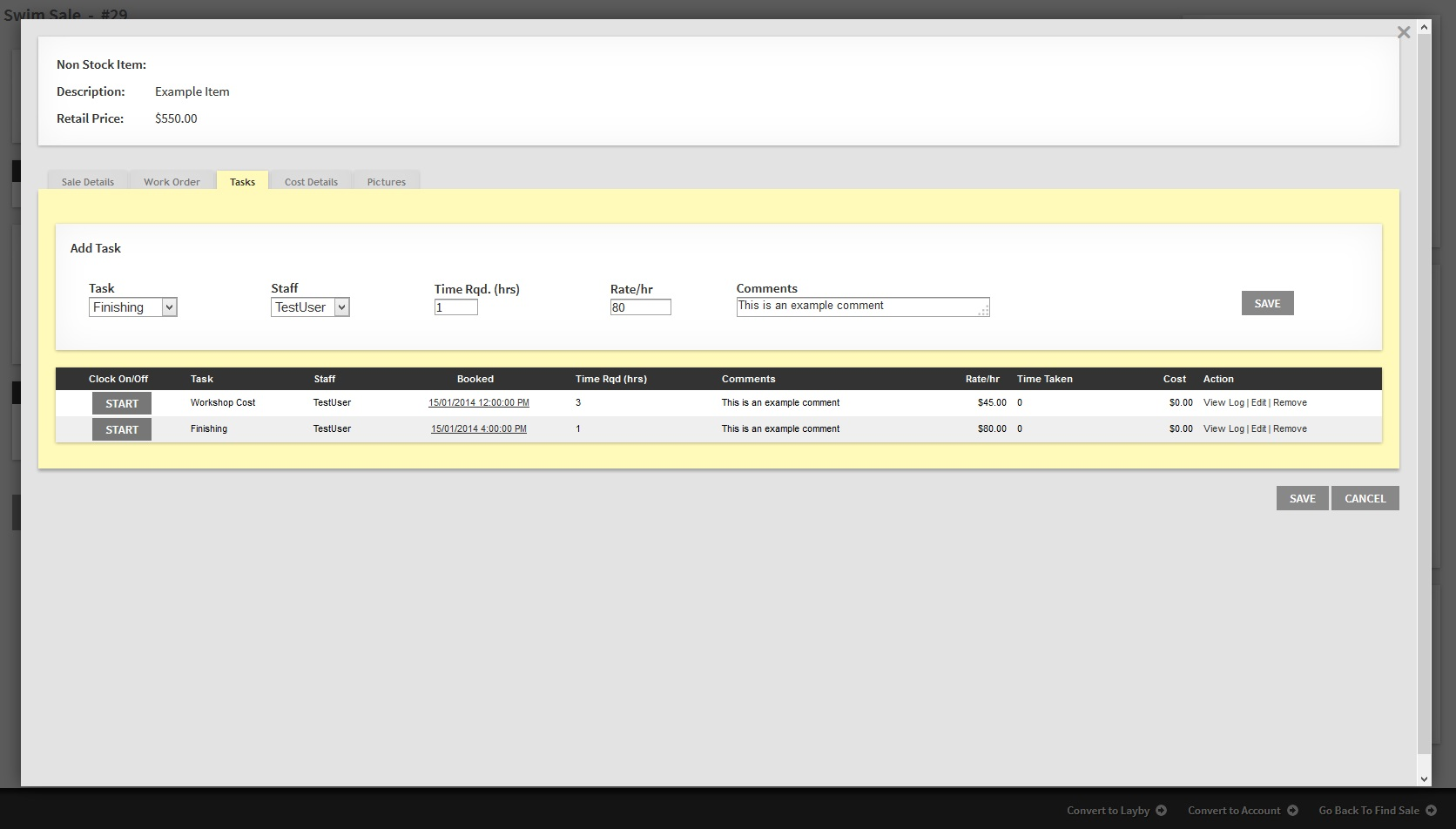This screenshot has width=1456, height=829.
Task: Click the scrollbar down arrow in the dialog
Action: click(x=1425, y=779)
